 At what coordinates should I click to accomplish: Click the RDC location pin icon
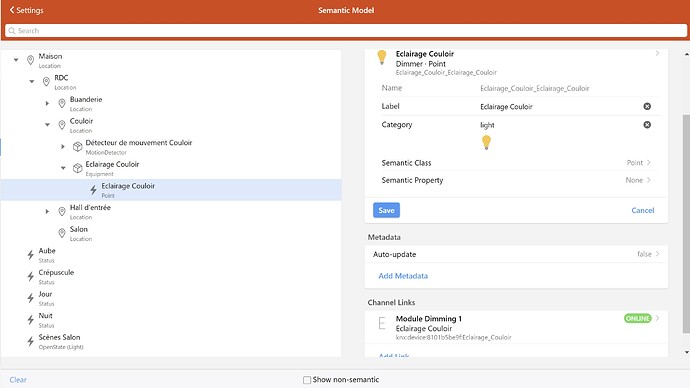pos(46,81)
